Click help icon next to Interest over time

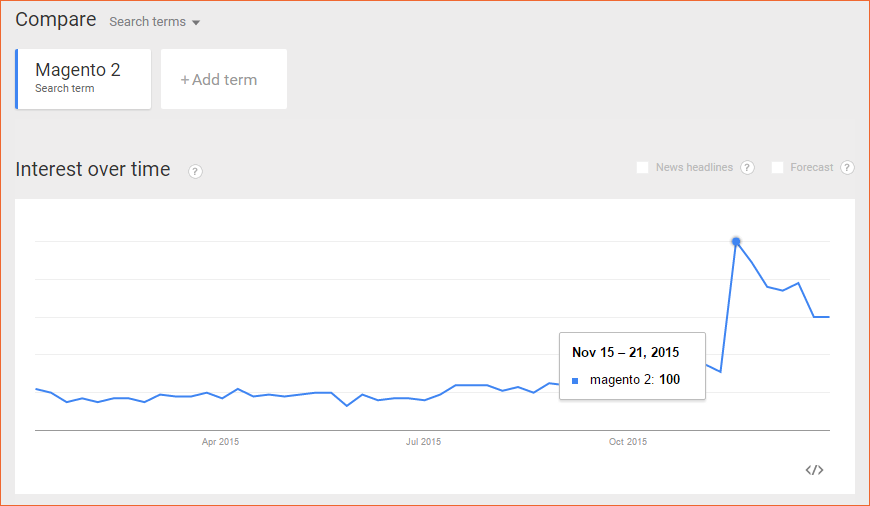click(x=195, y=171)
